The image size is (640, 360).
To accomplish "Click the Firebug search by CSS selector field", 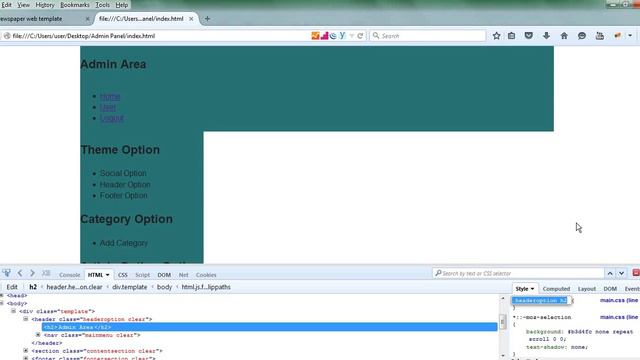I will coord(518,273).
